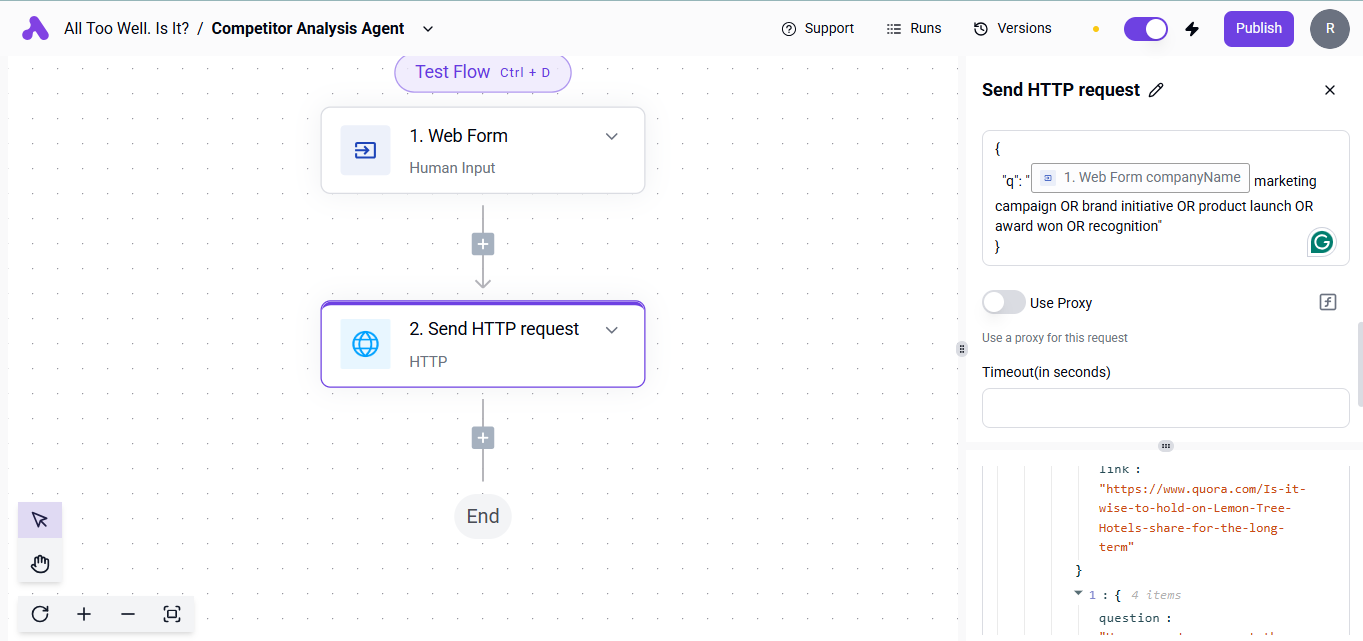Open the Runs page

coord(914,29)
